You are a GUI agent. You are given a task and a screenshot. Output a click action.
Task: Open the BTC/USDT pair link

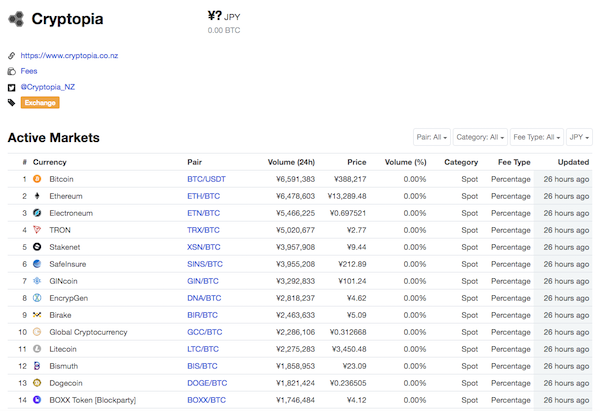(206, 179)
